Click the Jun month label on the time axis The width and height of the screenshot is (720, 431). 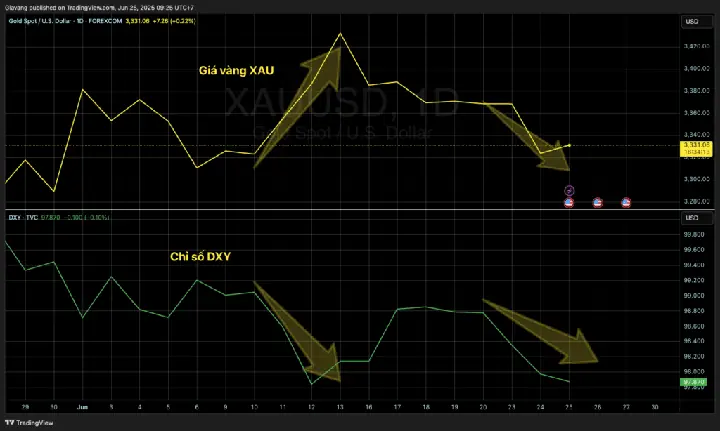point(83,407)
